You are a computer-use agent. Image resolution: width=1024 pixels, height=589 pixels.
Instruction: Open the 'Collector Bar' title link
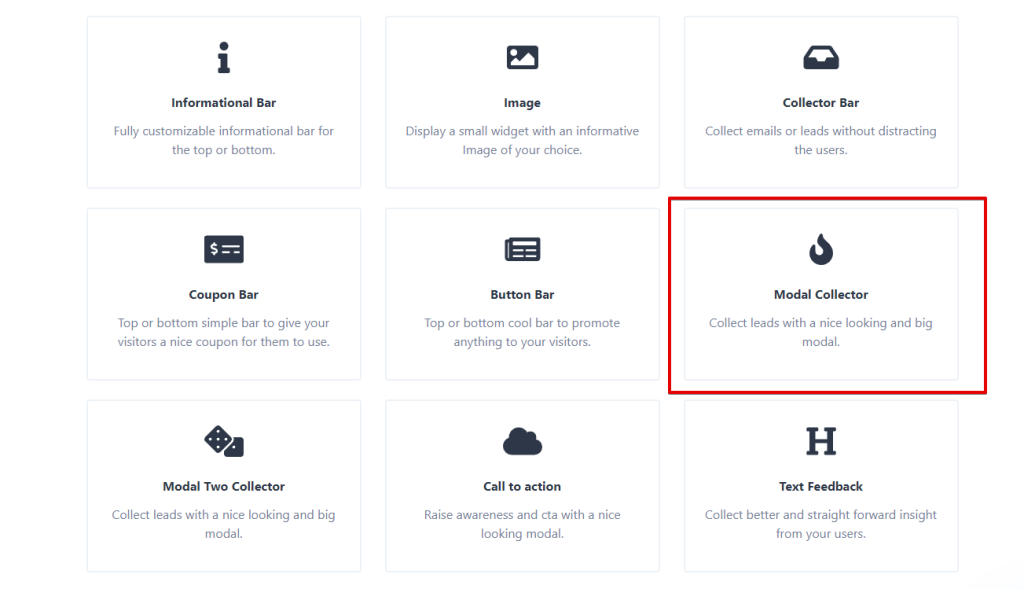click(820, 103)
